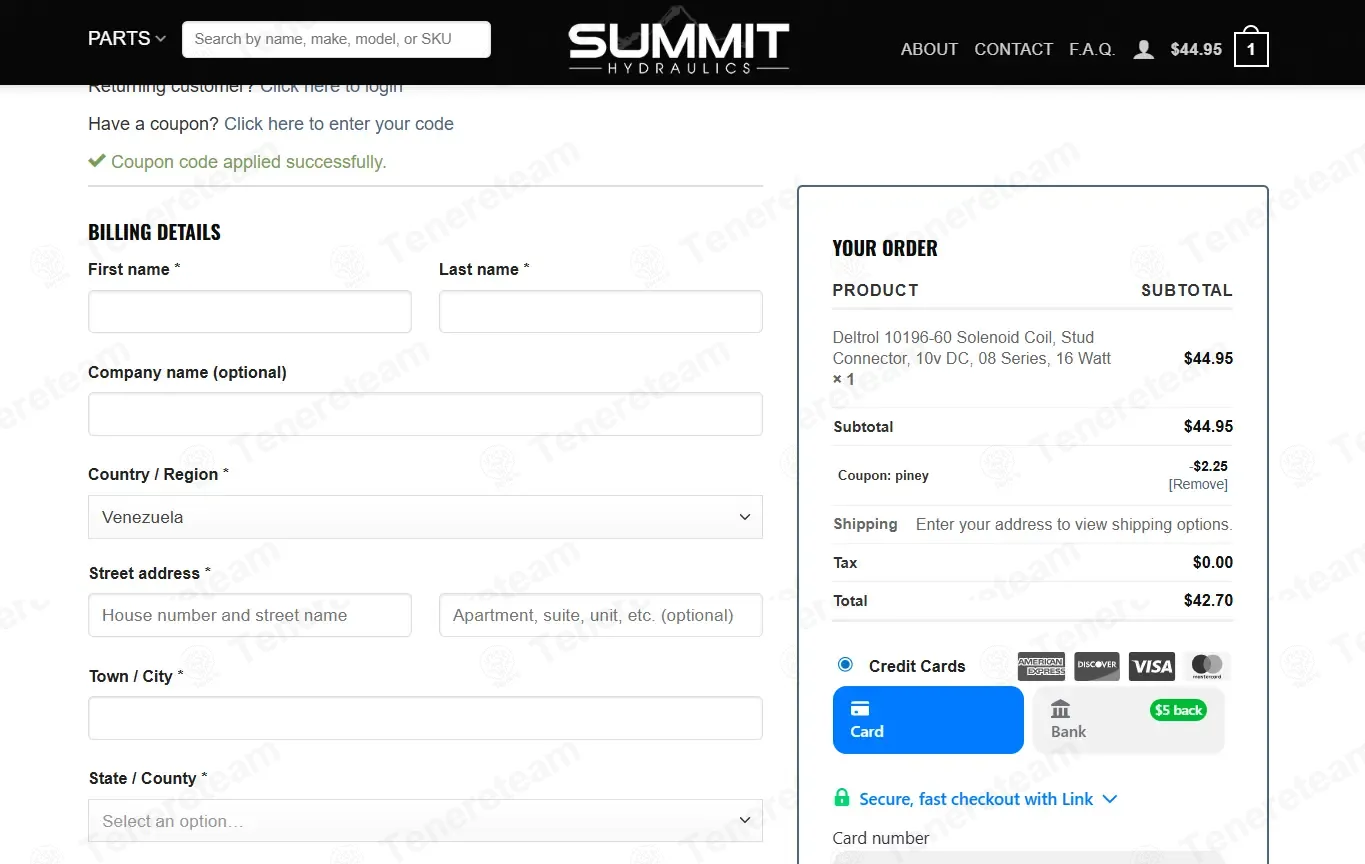Remove the piney coupon
Screen dimensions: 1365x864
pyautogui.click(x=1198, y=484)
